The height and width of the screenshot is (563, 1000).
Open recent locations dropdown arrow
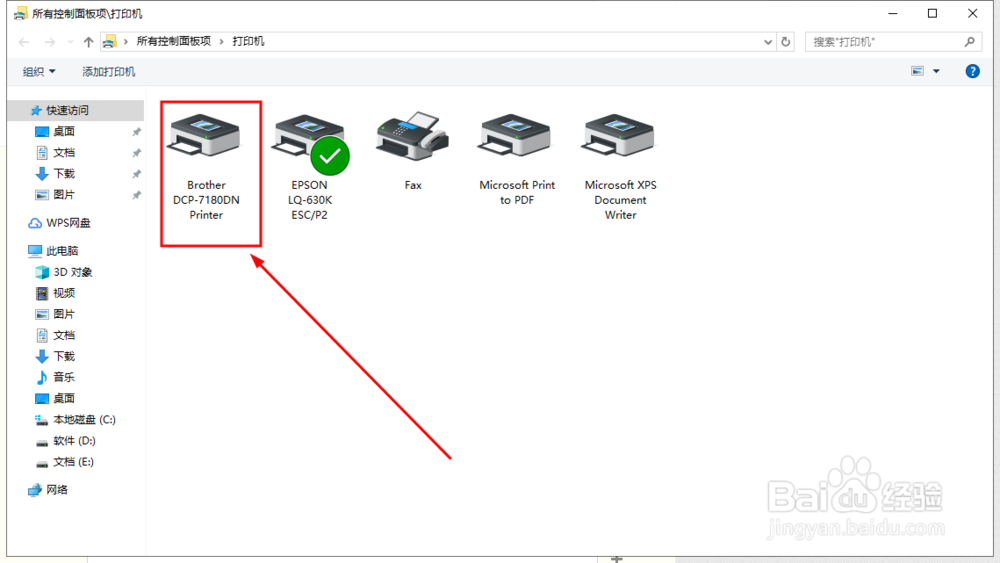70,42
